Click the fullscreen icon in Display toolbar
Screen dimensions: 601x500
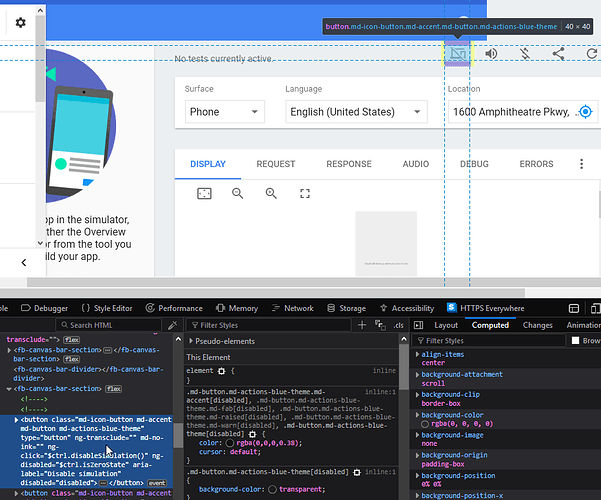point(305,192)
